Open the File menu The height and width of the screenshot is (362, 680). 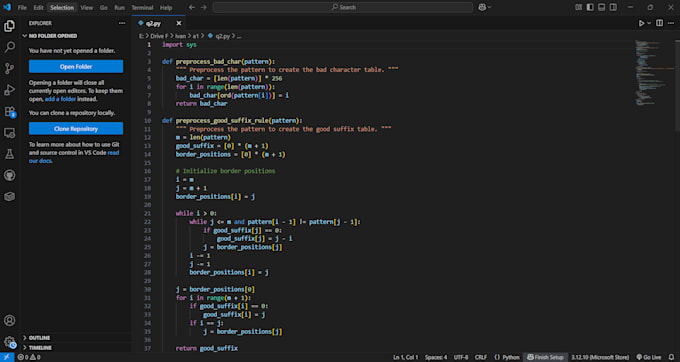(22, 7)
